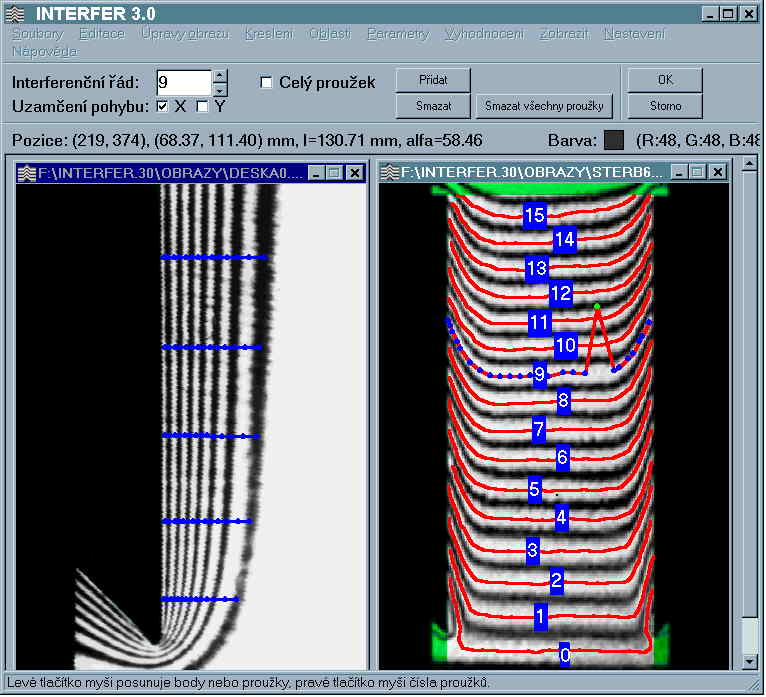Screen dimensions: 766x697
Task: Select fringe number label 9
Action: click(x=540, y=375)
